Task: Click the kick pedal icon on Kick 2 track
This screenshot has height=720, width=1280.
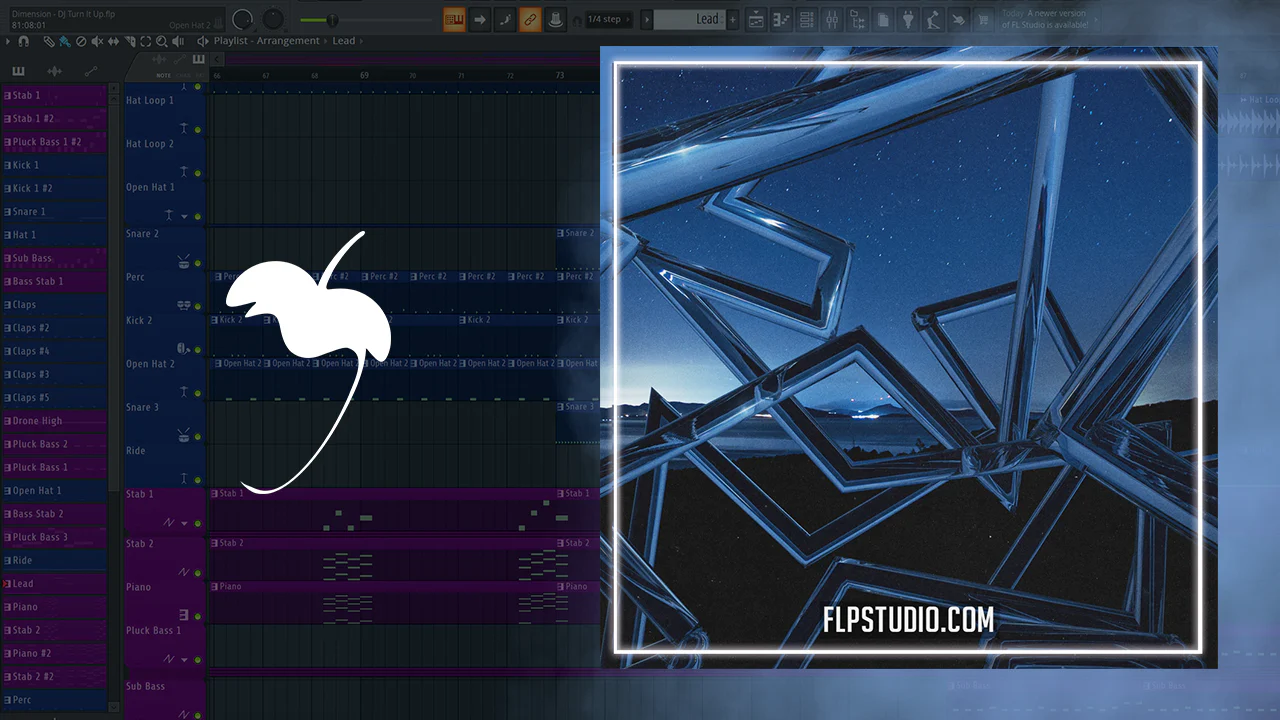Action: [184, 348]
